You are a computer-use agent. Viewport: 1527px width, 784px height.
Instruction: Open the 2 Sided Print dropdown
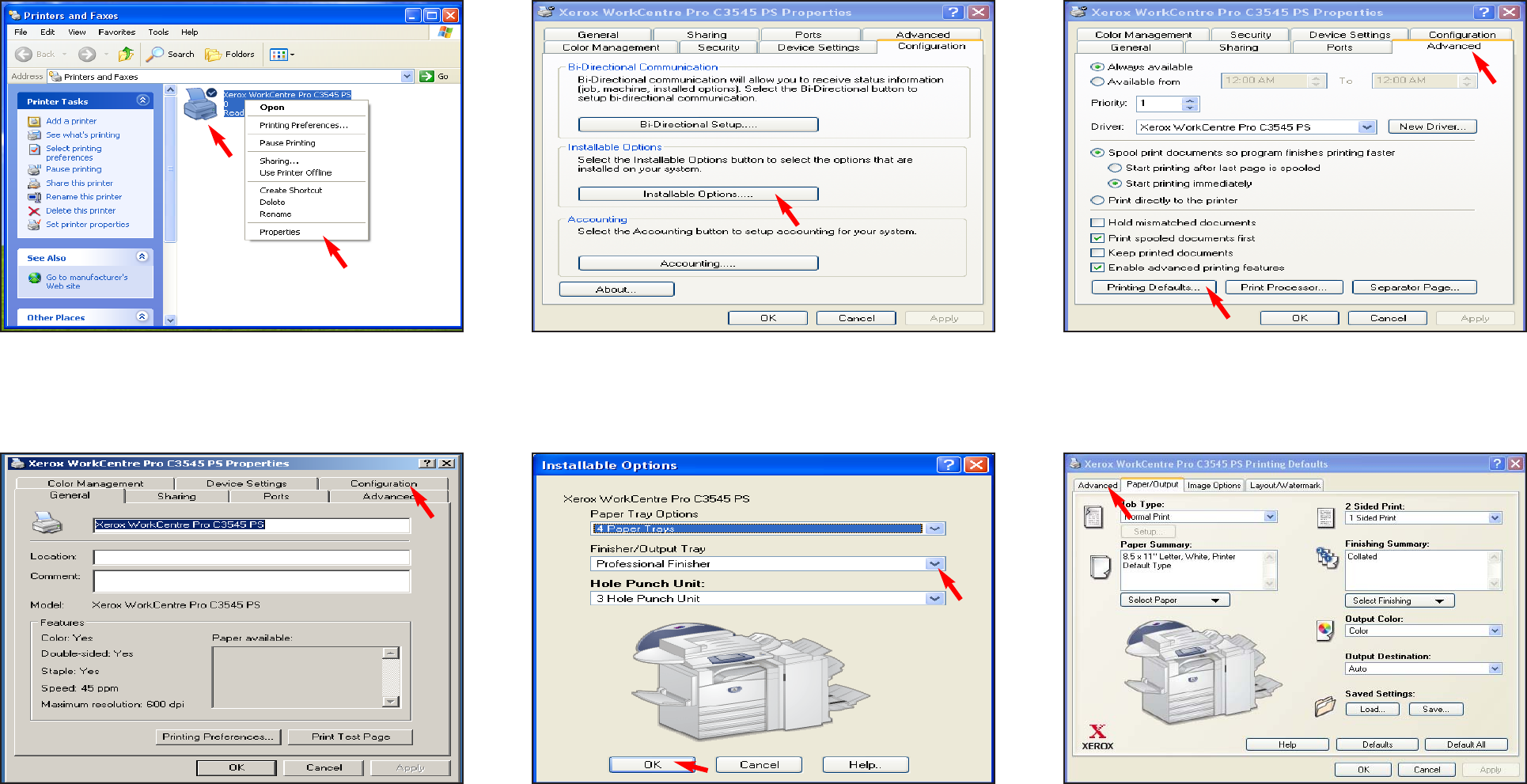tap(1495, 518)
